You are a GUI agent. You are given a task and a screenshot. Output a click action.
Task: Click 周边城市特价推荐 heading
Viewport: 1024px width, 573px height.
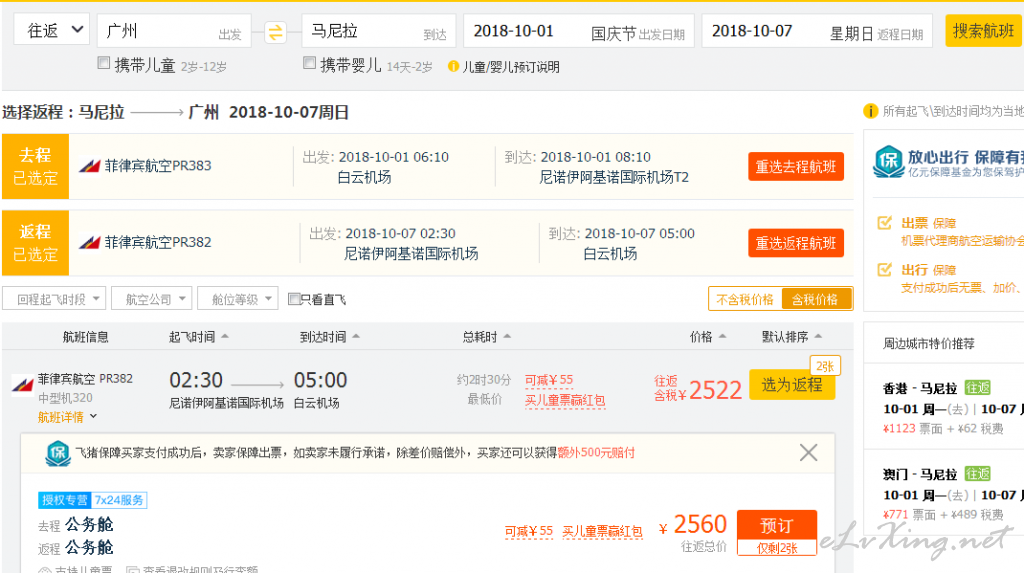pos(929,344)
